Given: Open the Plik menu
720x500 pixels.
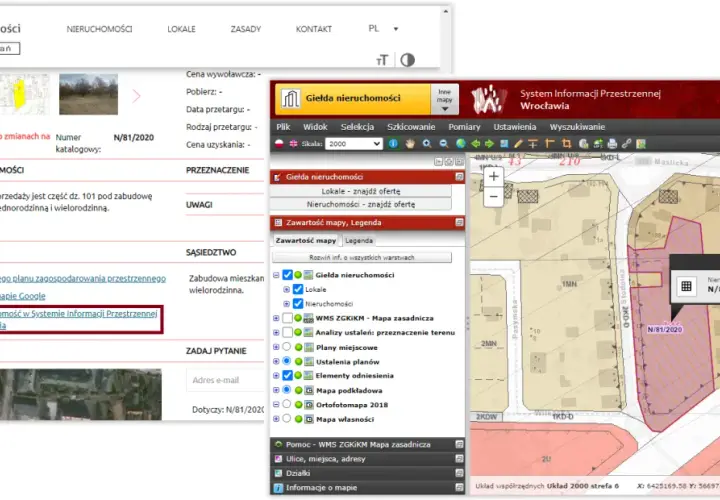Looking at the screenshot, I should click(283, 127).
